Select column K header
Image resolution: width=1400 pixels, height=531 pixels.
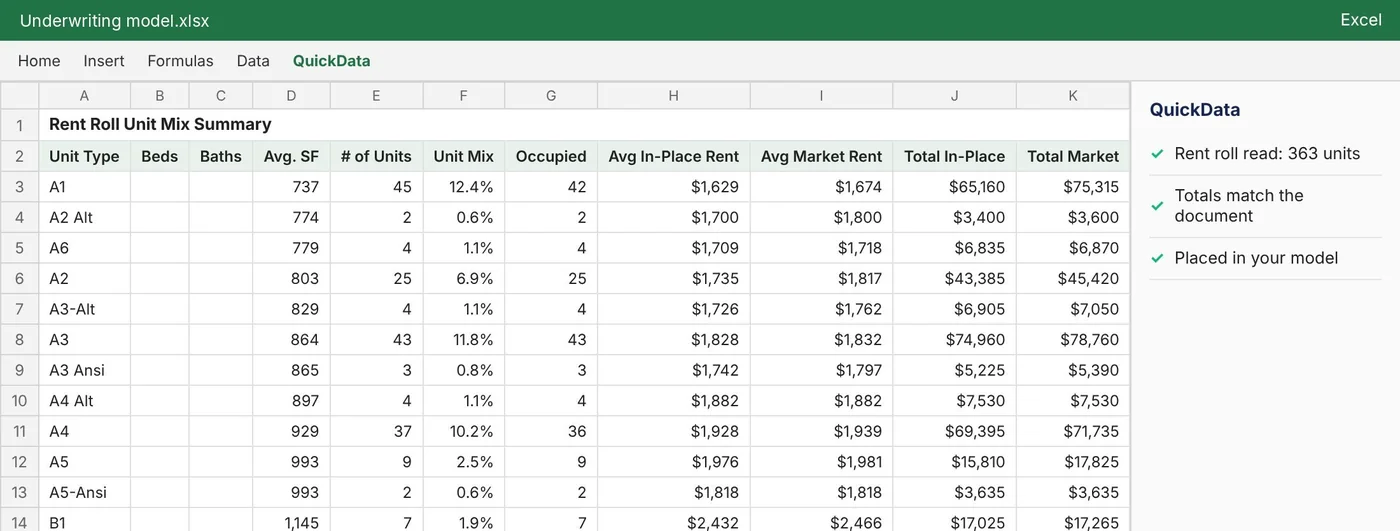[x=1073, y=96]
